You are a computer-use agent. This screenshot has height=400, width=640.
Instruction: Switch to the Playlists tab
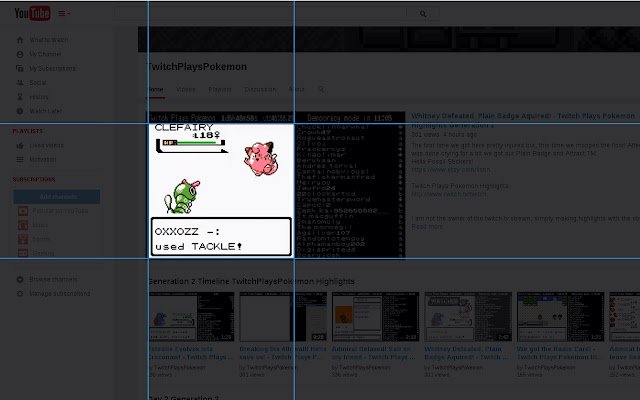point(220,89)
